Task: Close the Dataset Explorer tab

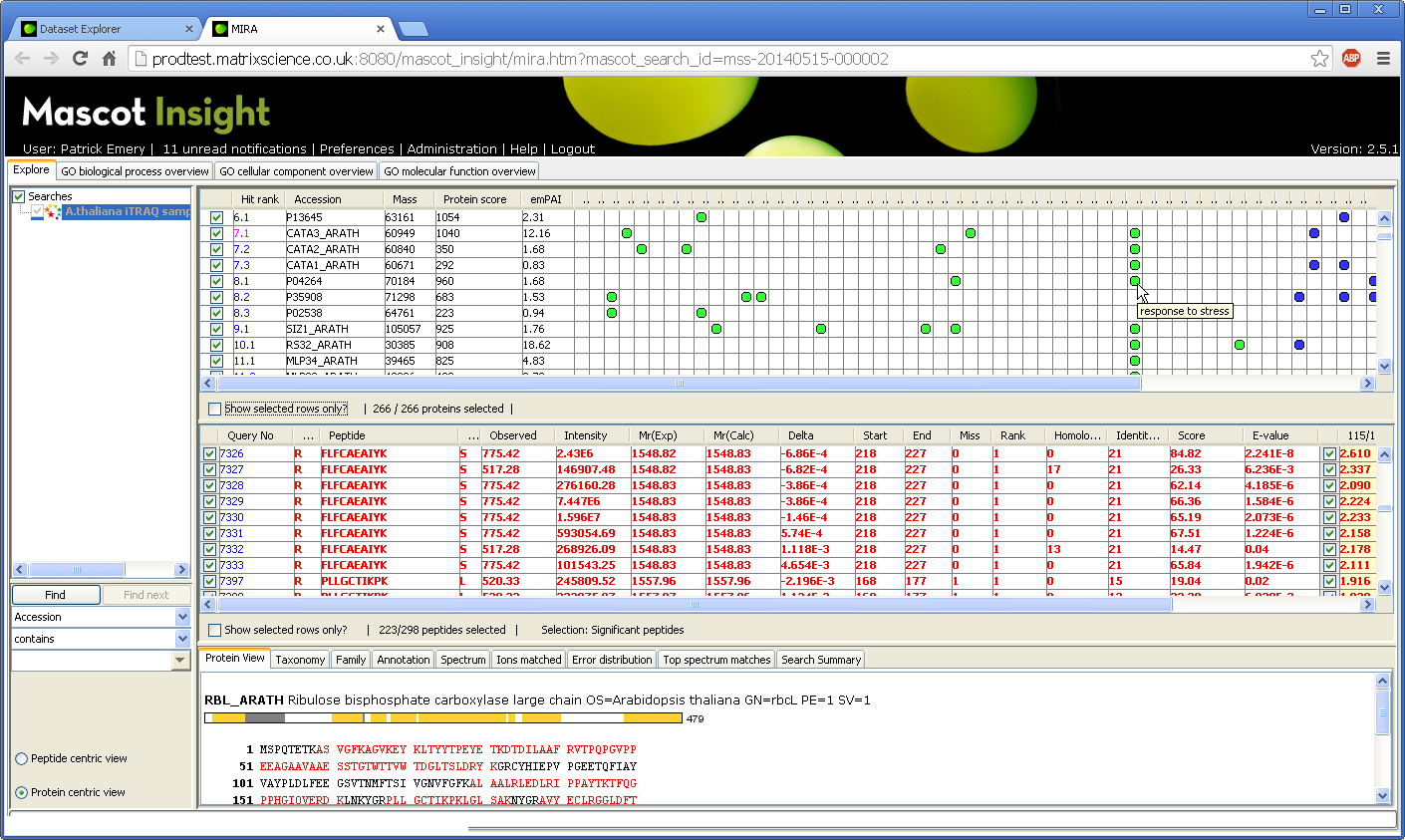Action: pyautogui.click(x=189, y=29)
